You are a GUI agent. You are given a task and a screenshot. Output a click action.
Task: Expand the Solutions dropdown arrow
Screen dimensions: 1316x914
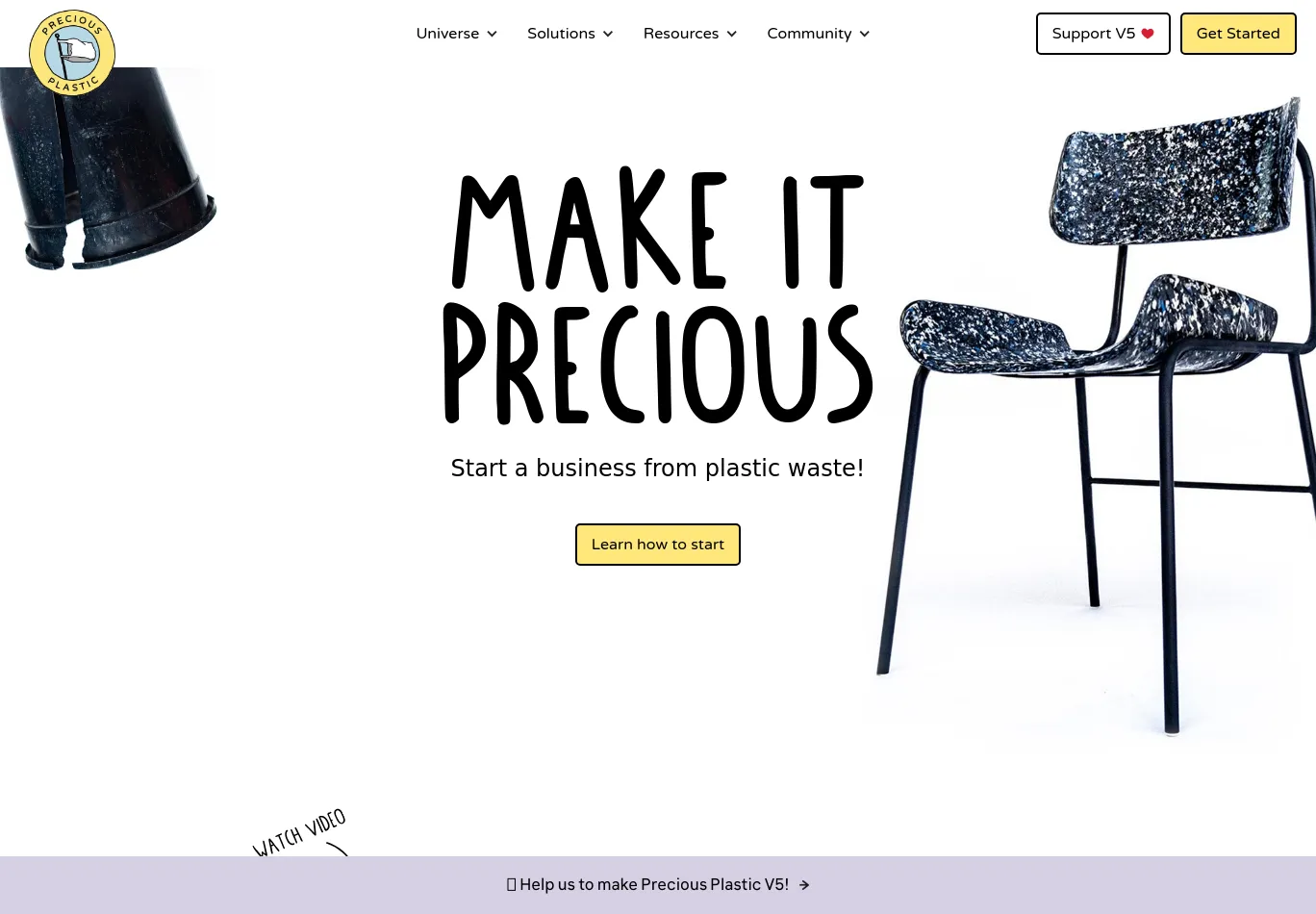click(x=608, y=34)
